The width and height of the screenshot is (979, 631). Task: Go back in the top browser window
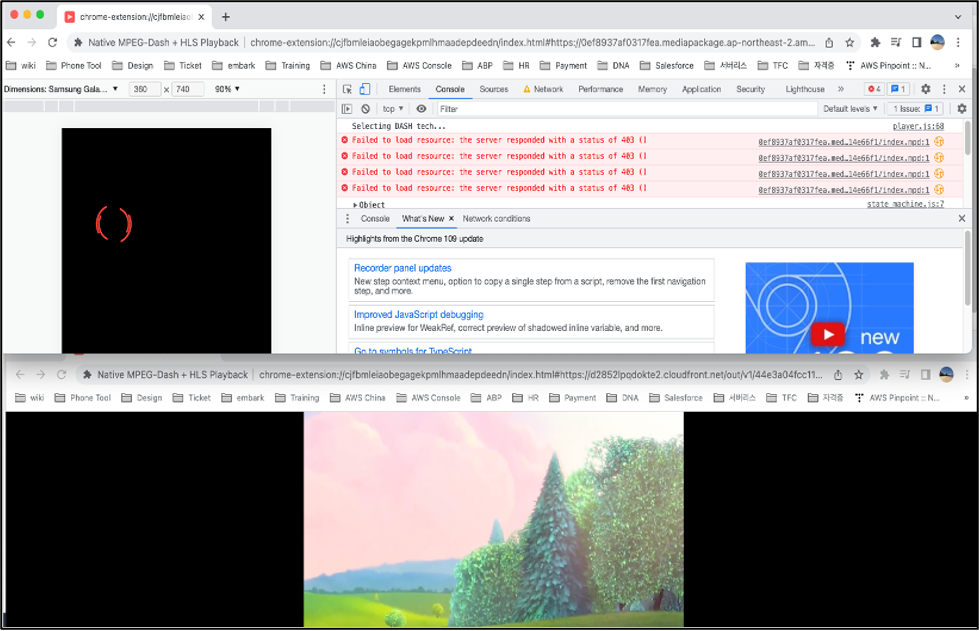click(11, 42)
